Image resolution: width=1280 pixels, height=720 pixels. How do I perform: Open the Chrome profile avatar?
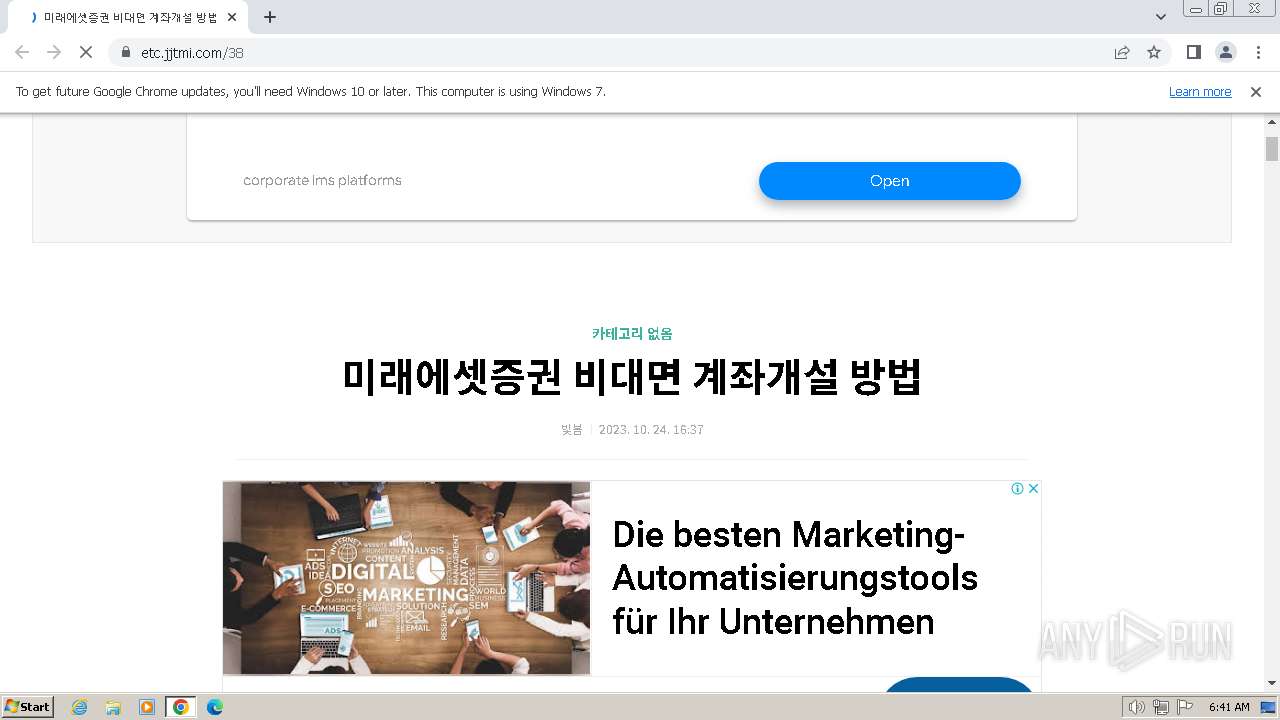click(x=1225, y=52)
